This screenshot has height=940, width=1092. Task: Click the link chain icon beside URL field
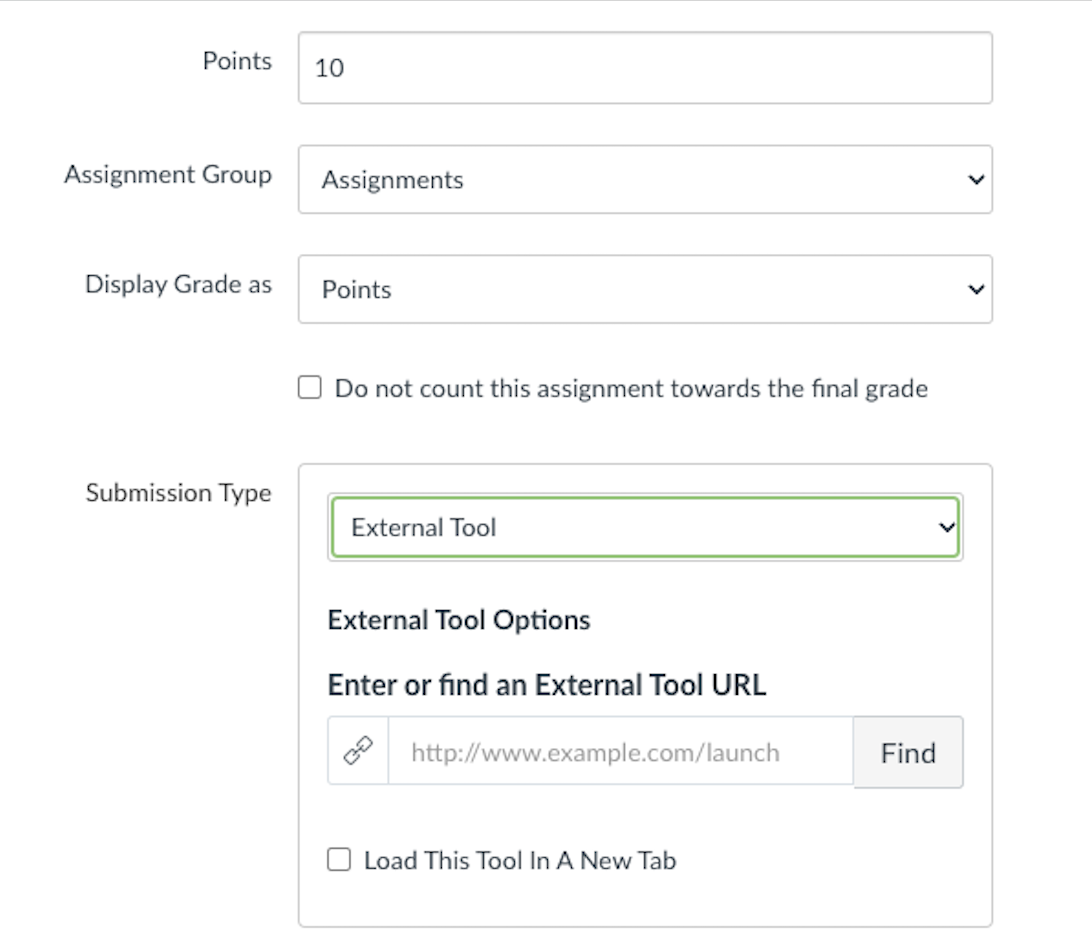tap(358, 752)
